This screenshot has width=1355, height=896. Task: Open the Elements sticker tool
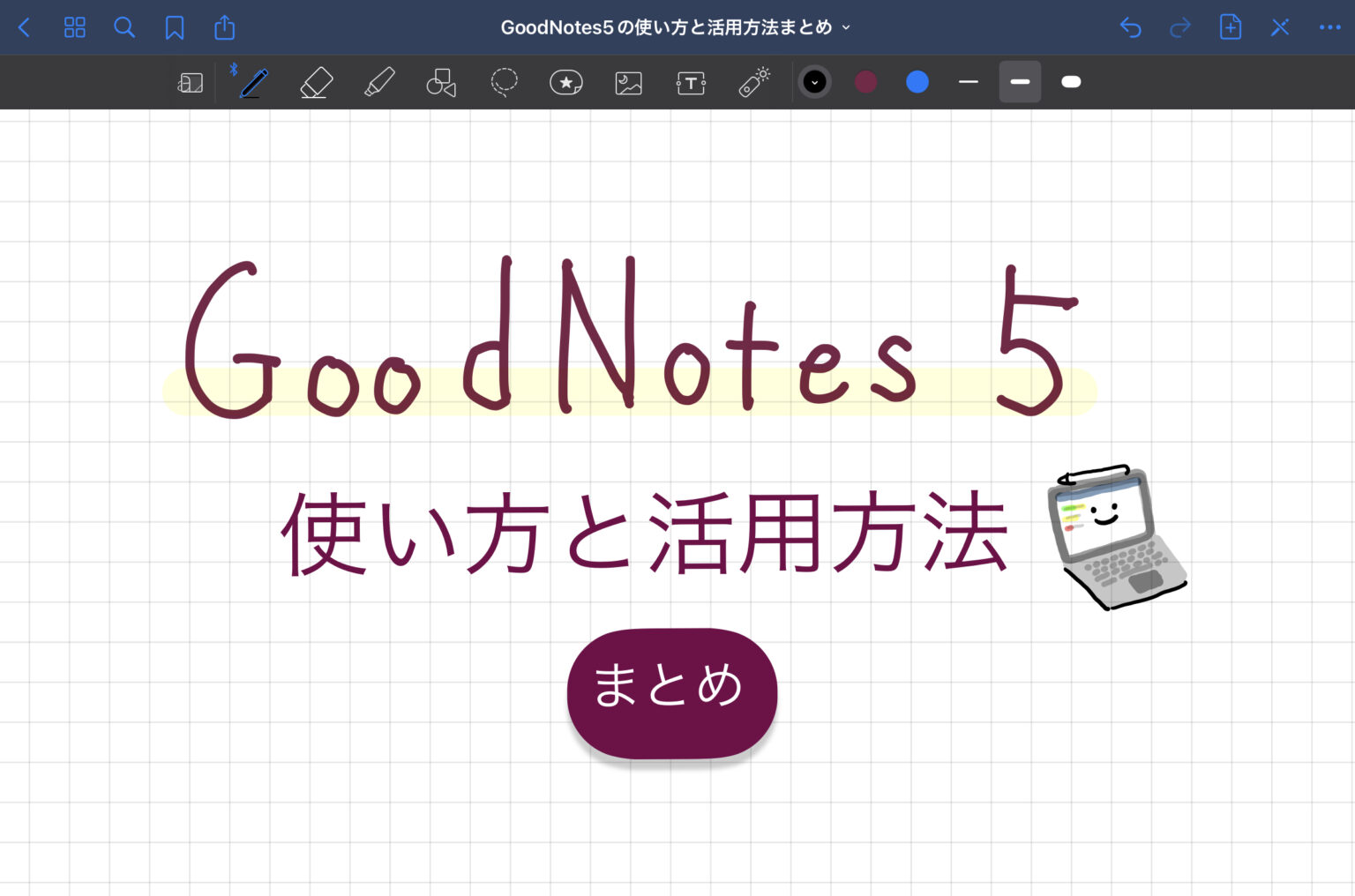coord(565,82)
